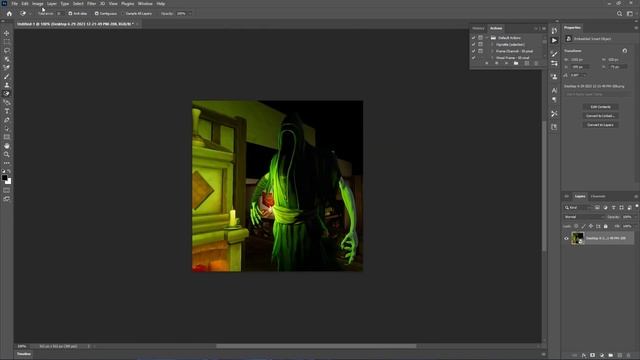640x360 pixels.
Task: Open the Image menu
Action: click(x=38, y=4)
